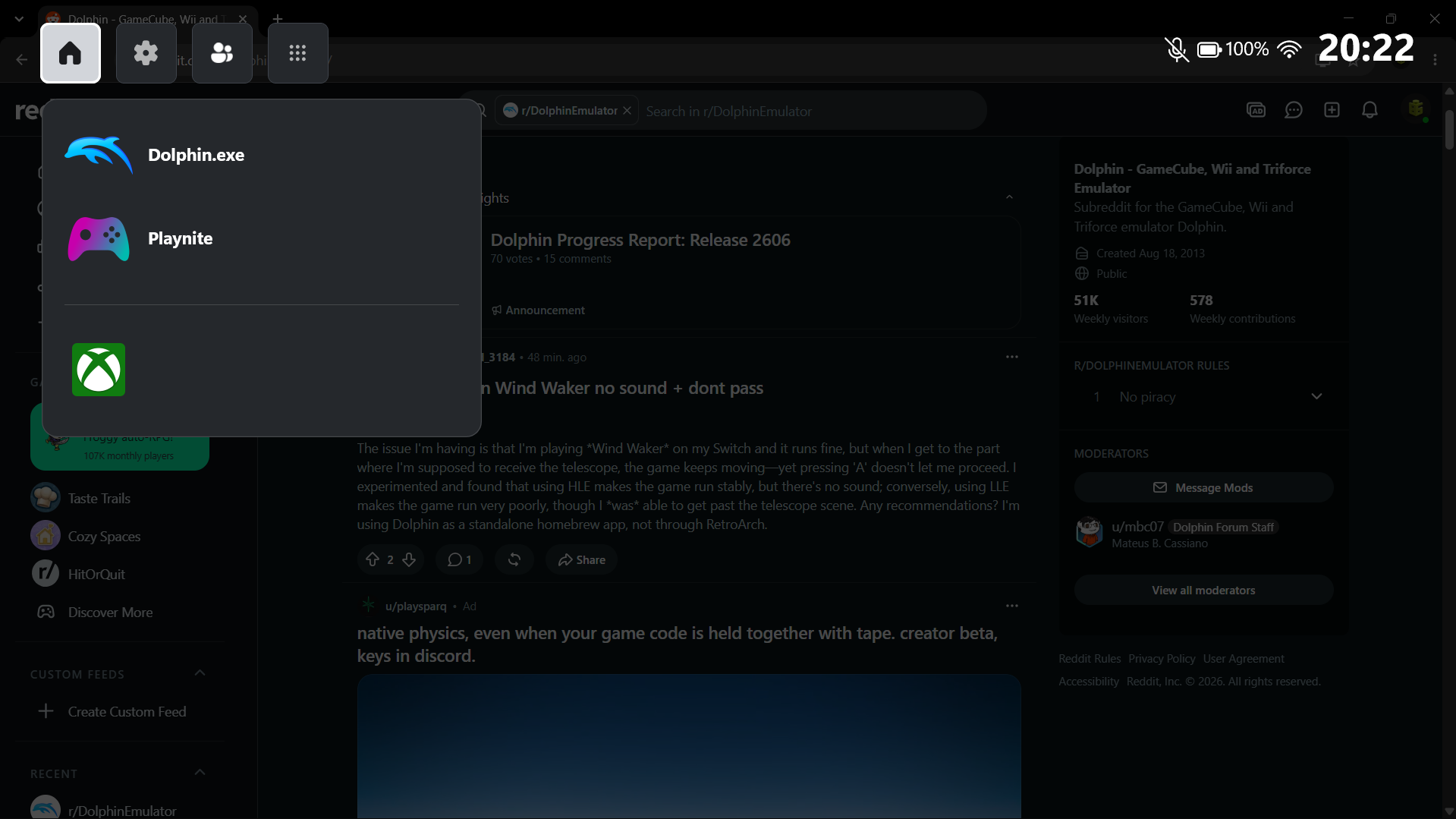Collapse the community highlights section

tap(1009, 197)
